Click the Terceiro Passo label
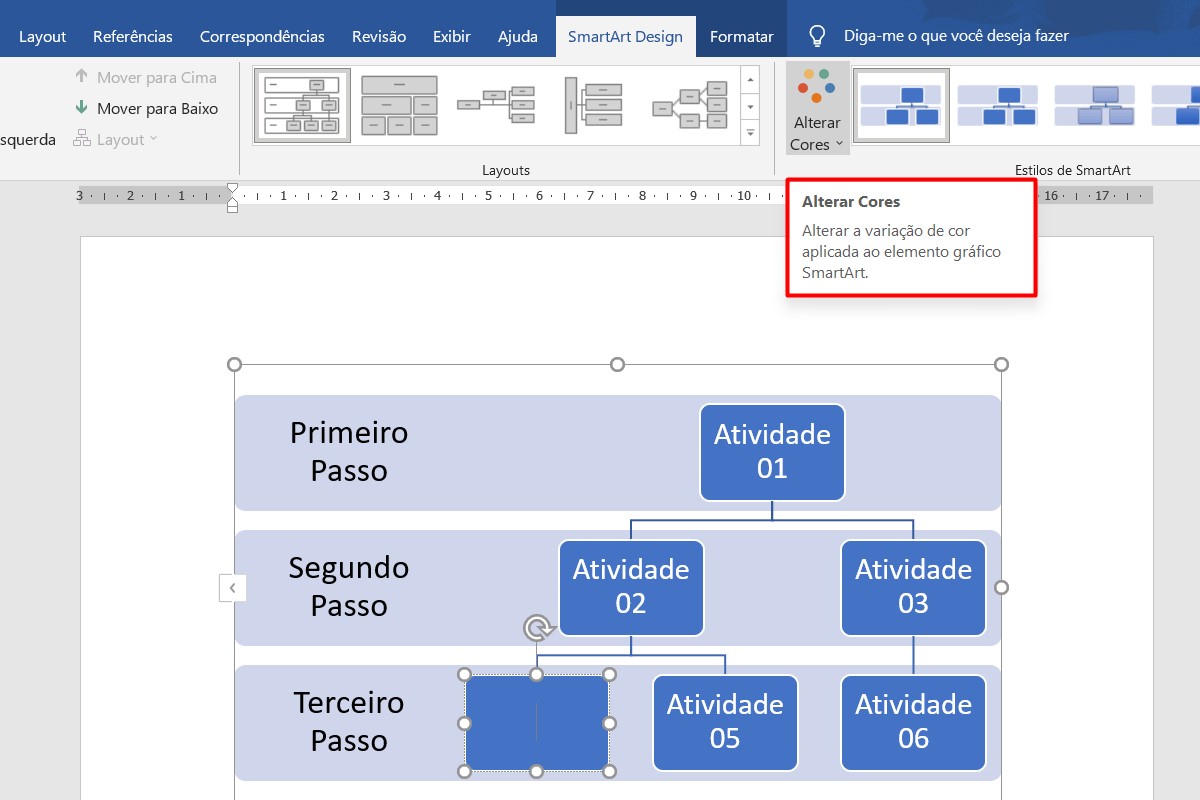 [x=349, y=721]
